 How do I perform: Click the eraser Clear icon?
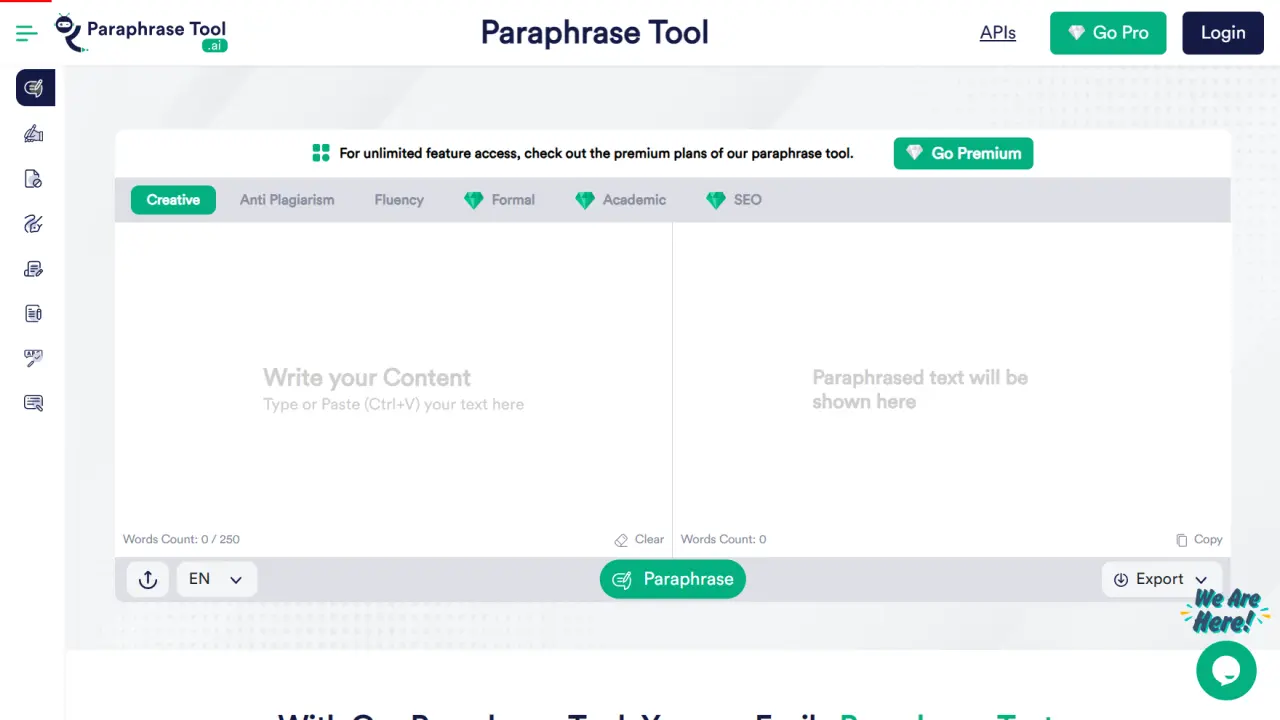(622, 540)
